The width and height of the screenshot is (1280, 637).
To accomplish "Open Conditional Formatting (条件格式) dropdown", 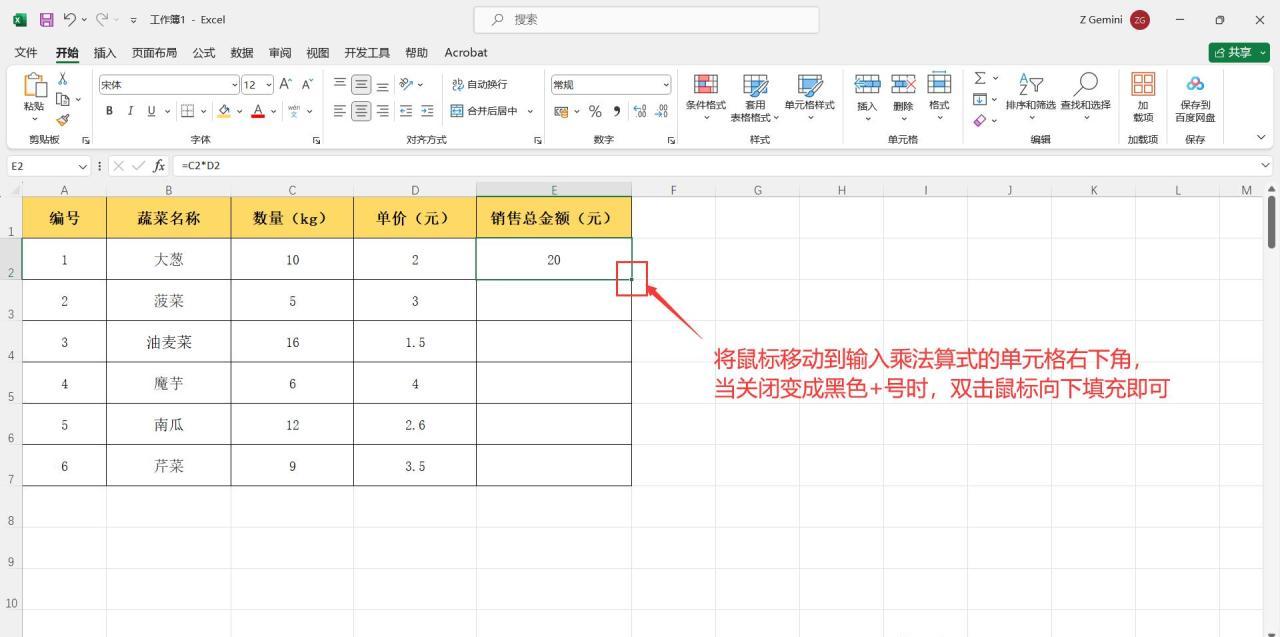I will tap(706, 98).
